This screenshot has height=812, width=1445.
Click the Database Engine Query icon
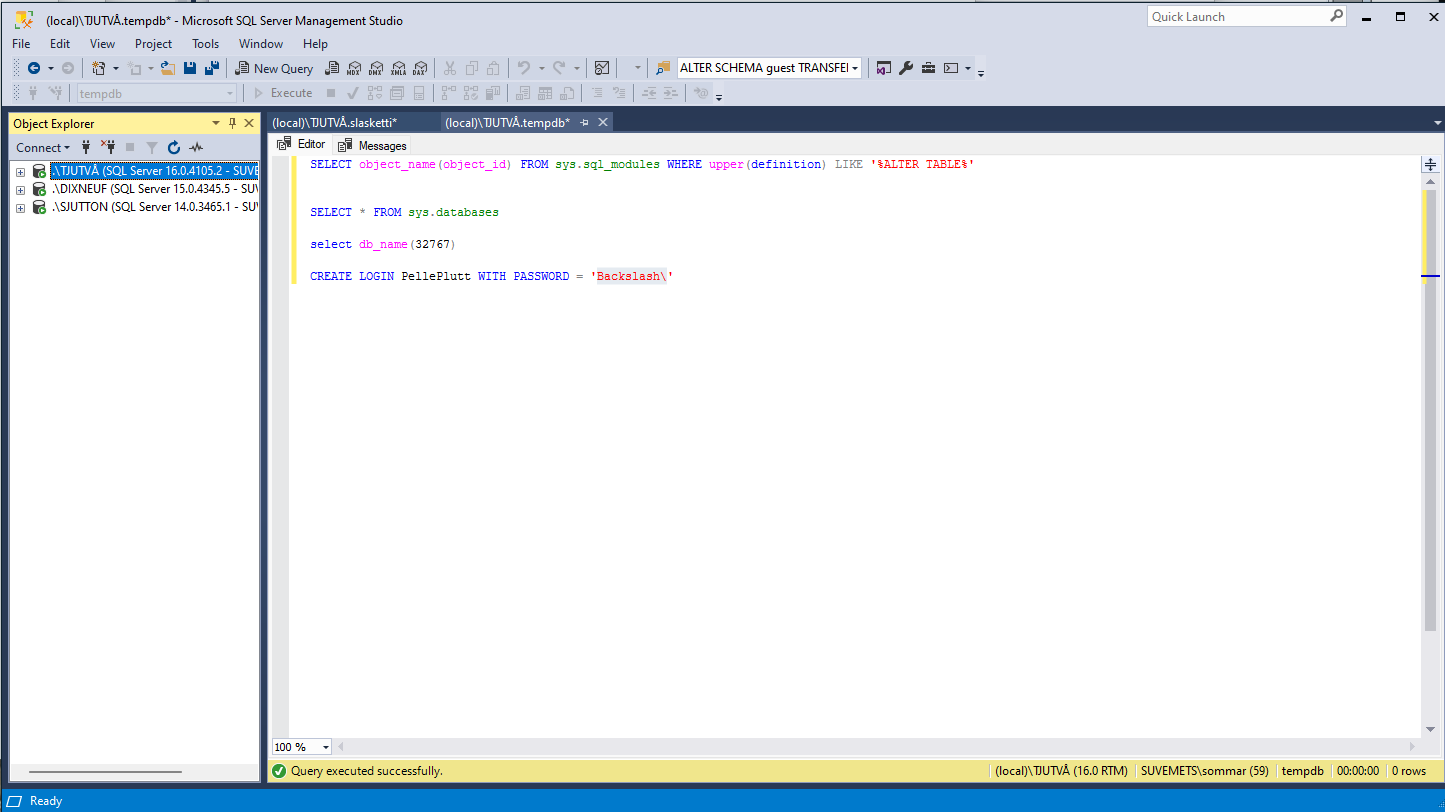pyautogui.click(x=332, y=68)
